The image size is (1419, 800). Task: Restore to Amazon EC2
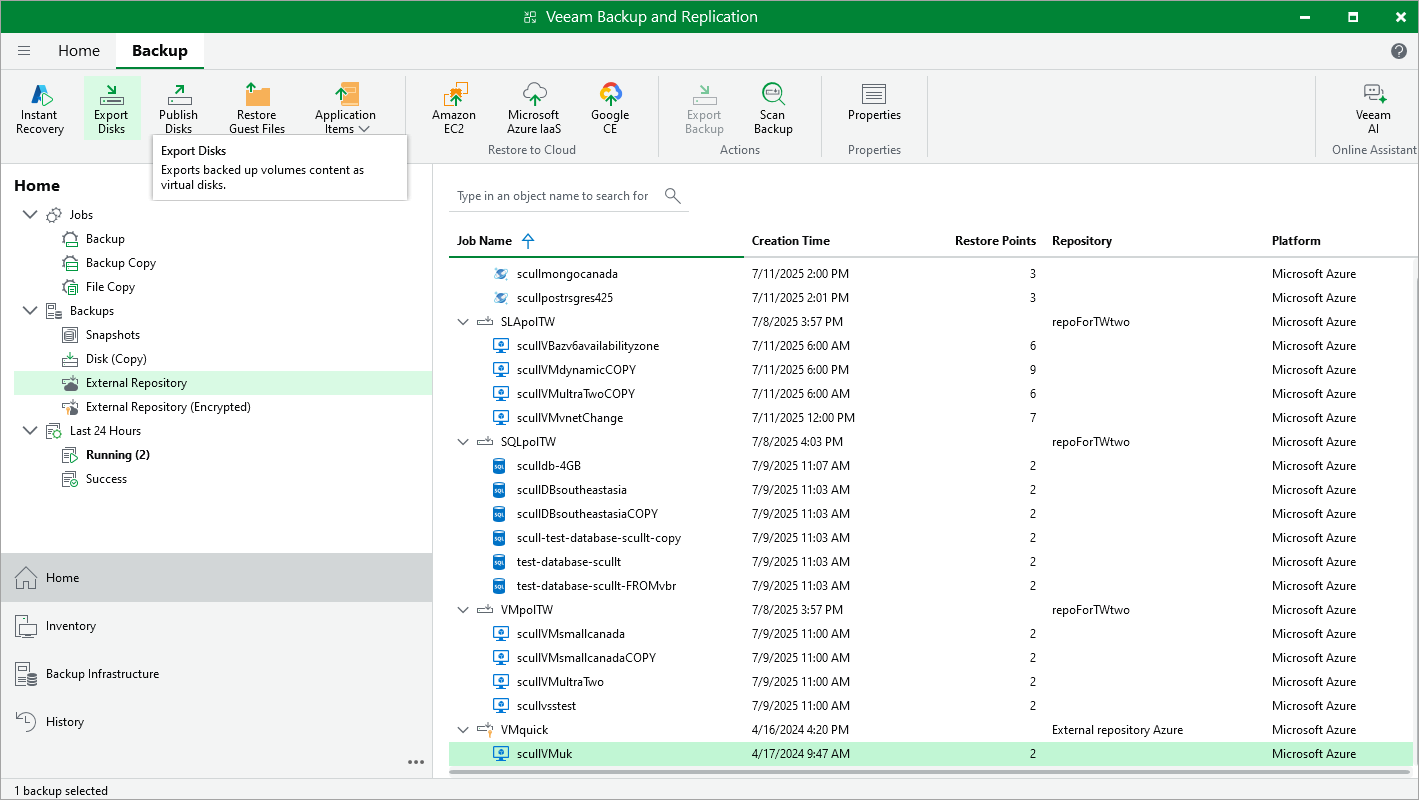pos(454,108)
